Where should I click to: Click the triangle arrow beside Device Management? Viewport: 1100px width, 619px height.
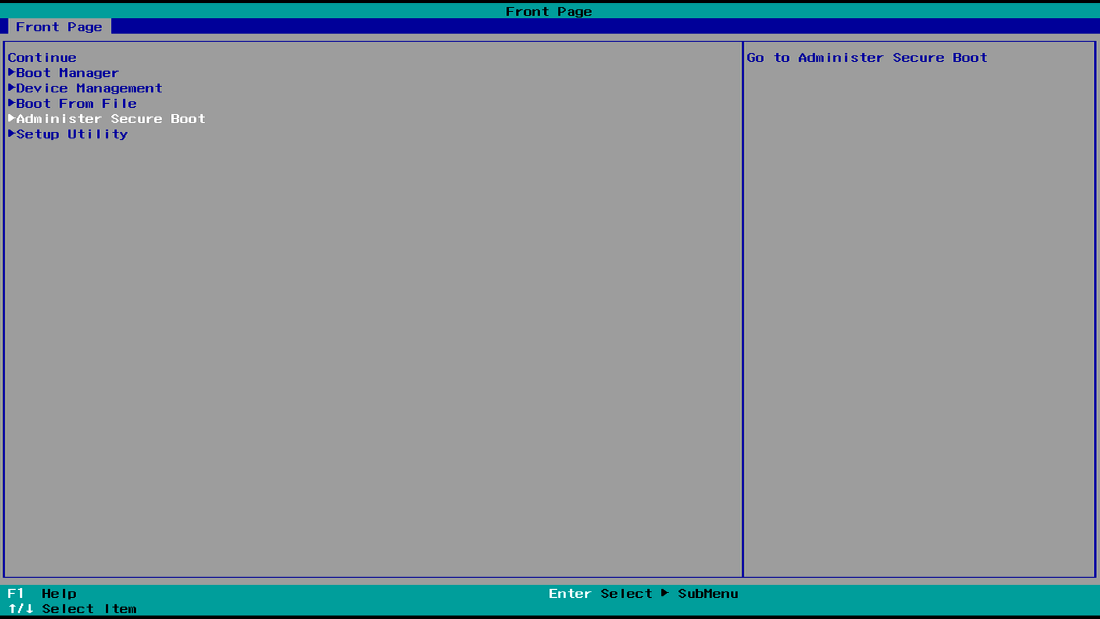click(12, 88)
